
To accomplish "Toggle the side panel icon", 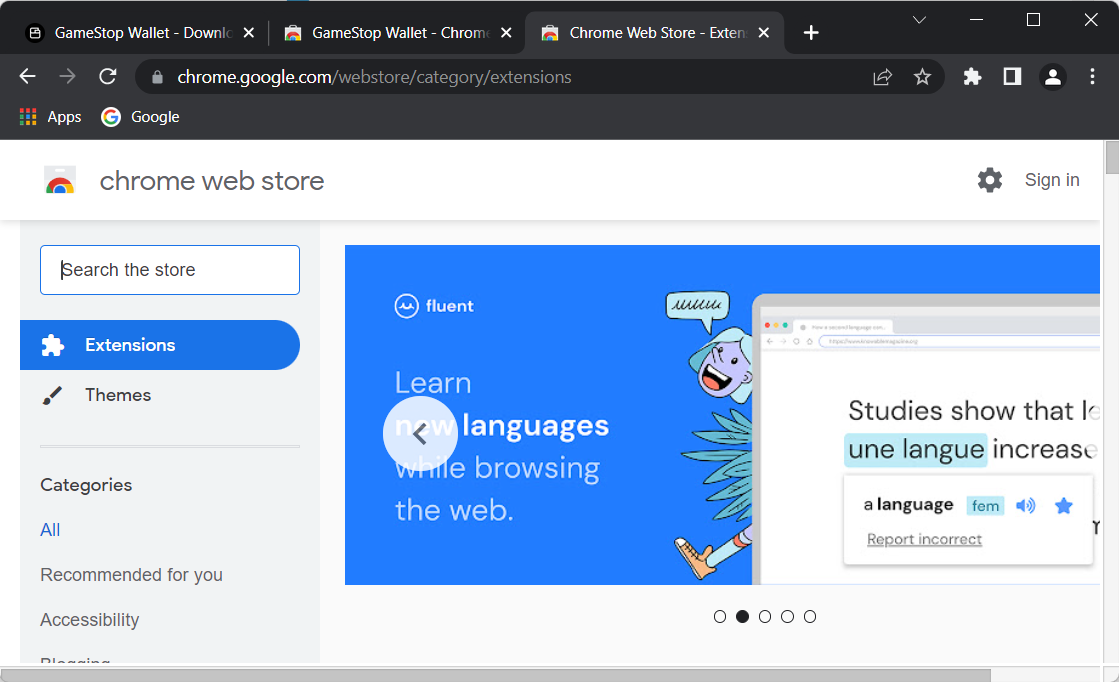I will click(x=1012, y=76).
